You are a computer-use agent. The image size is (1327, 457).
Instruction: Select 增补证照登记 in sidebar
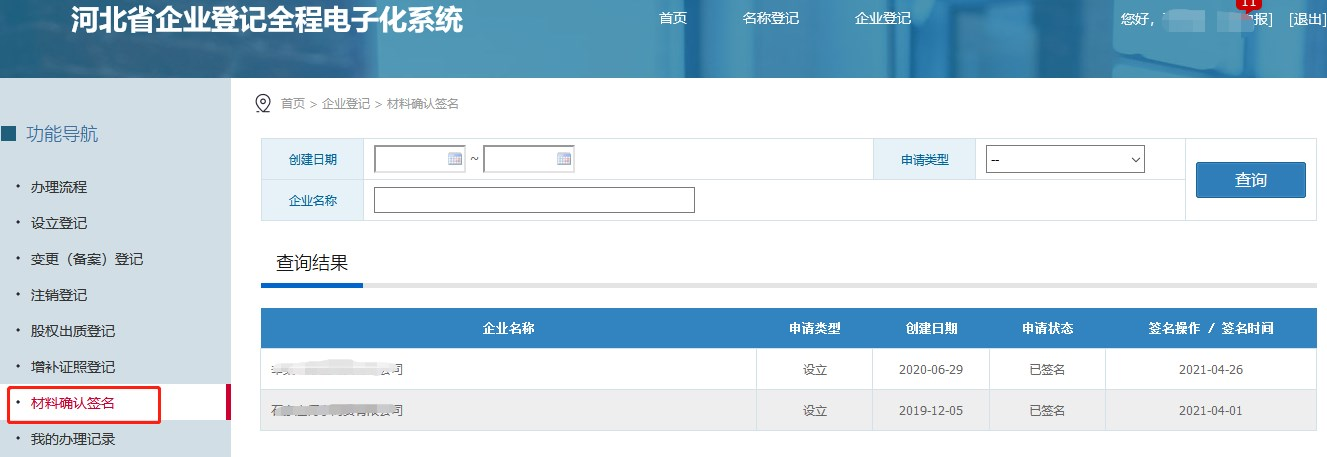(72, 367)
